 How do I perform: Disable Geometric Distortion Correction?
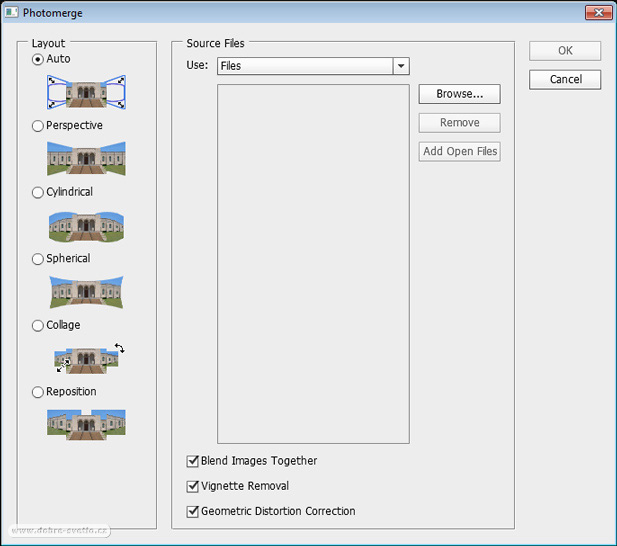(x=192, y=511)
